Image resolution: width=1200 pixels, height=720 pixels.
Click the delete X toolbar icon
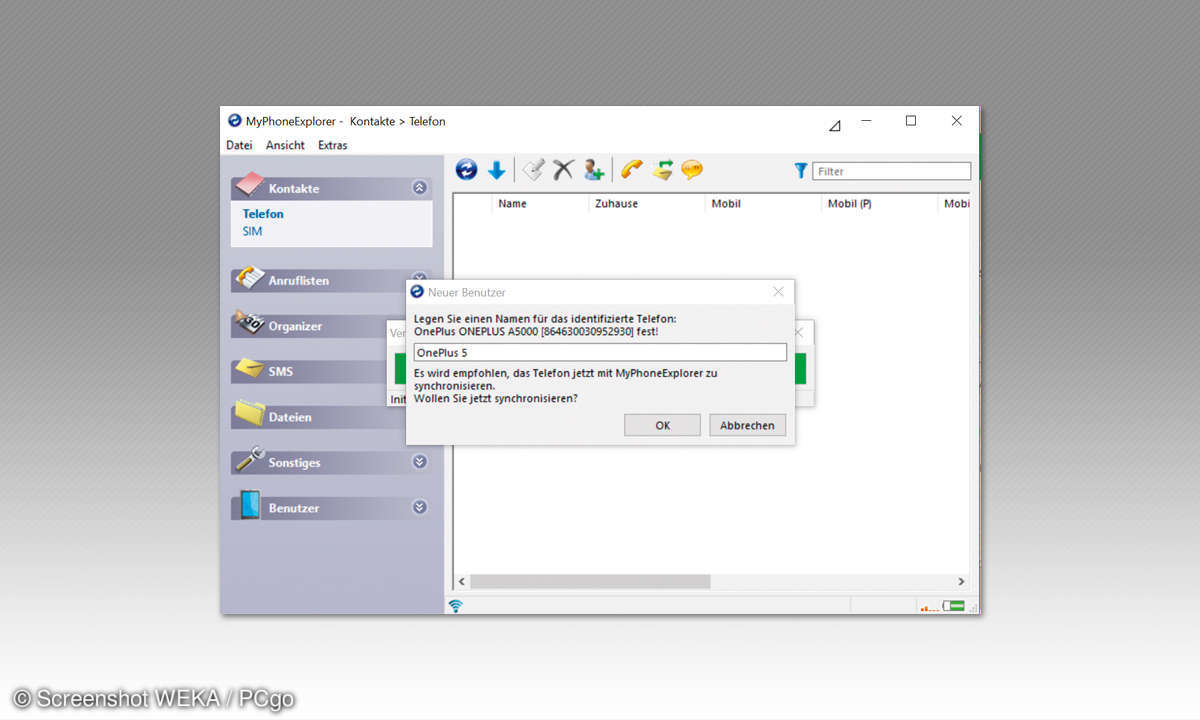coord(563,170)
